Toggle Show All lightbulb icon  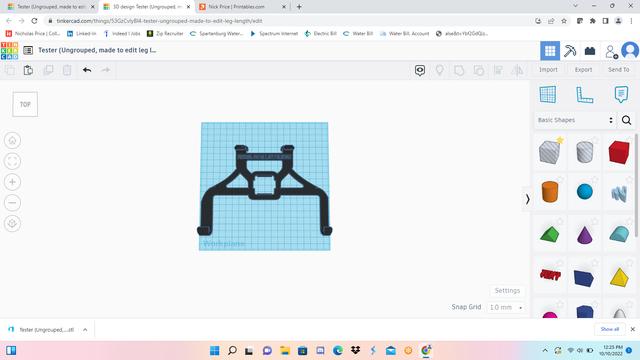pos(439,70)
